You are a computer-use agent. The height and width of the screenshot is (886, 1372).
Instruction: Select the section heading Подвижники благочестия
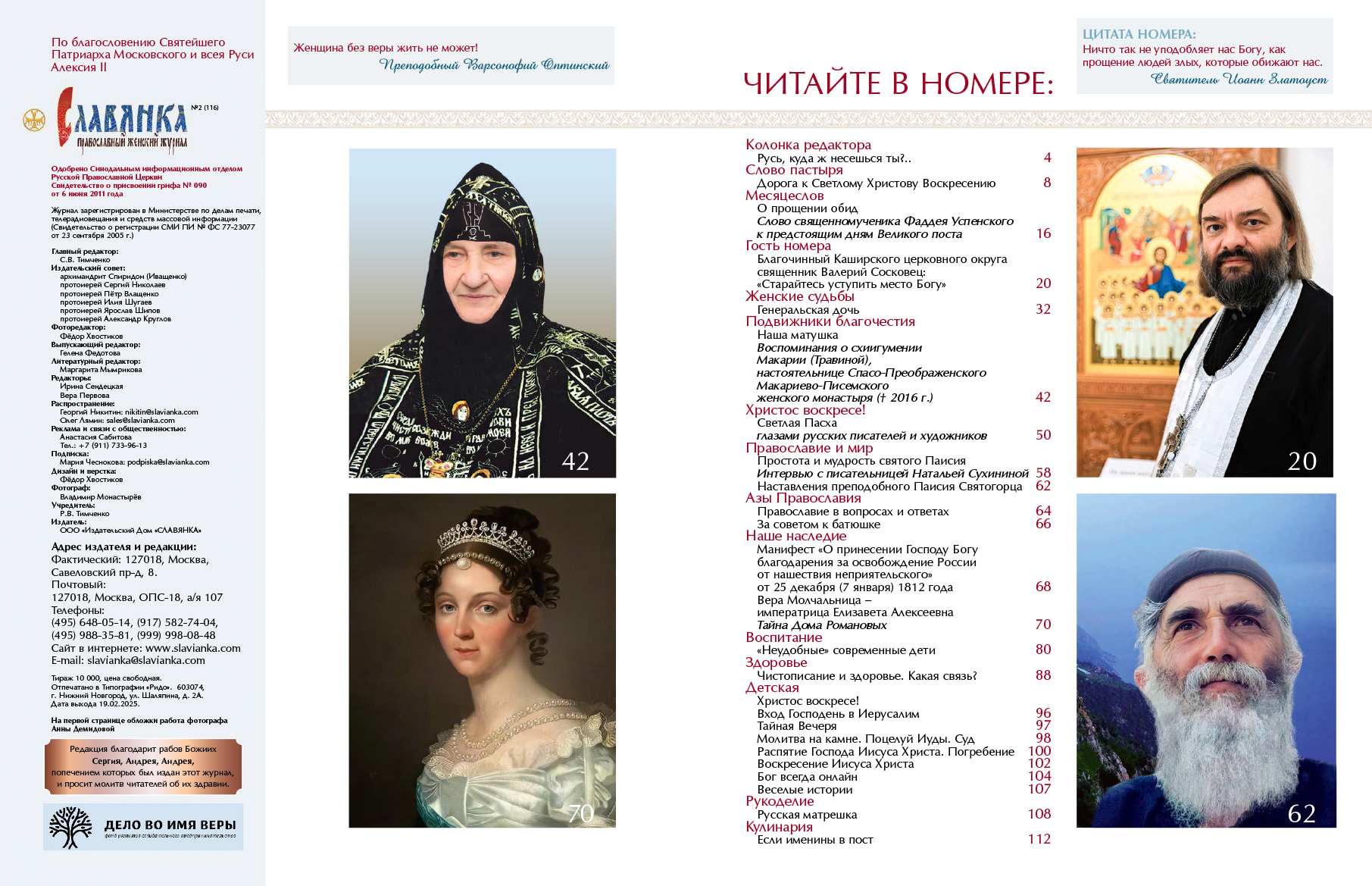coord(830,321)
